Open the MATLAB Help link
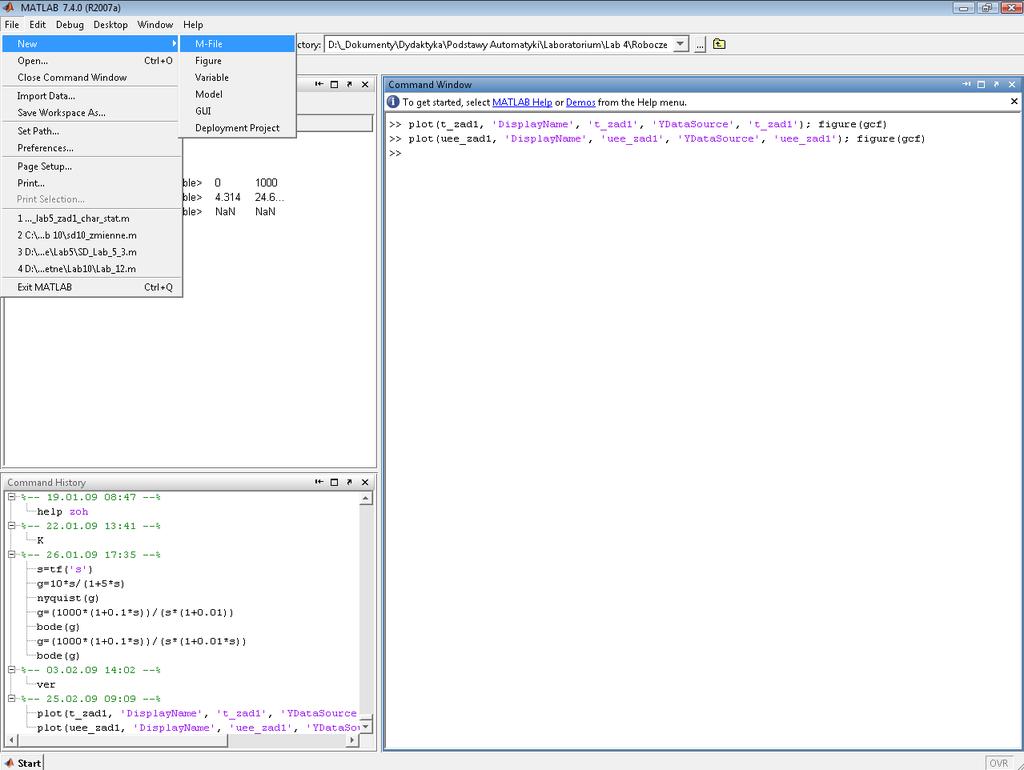The width and height of the screenshot is (1024, 770). click(522, 103)
